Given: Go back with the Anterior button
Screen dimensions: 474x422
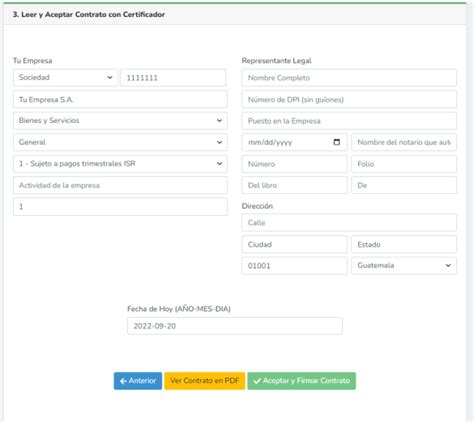Looking at the screenshot, I should [x=138, y=381].
